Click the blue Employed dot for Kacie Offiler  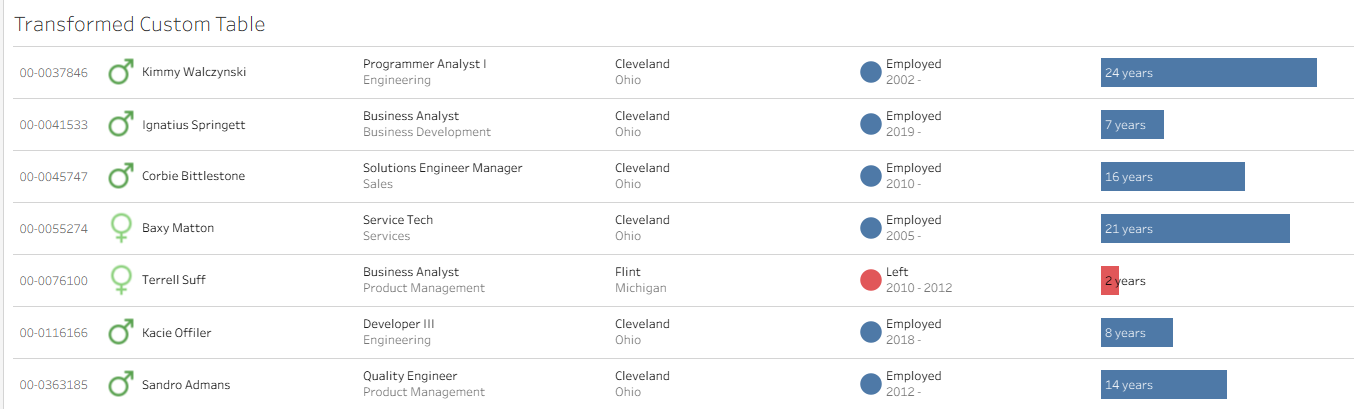(871, 332)
